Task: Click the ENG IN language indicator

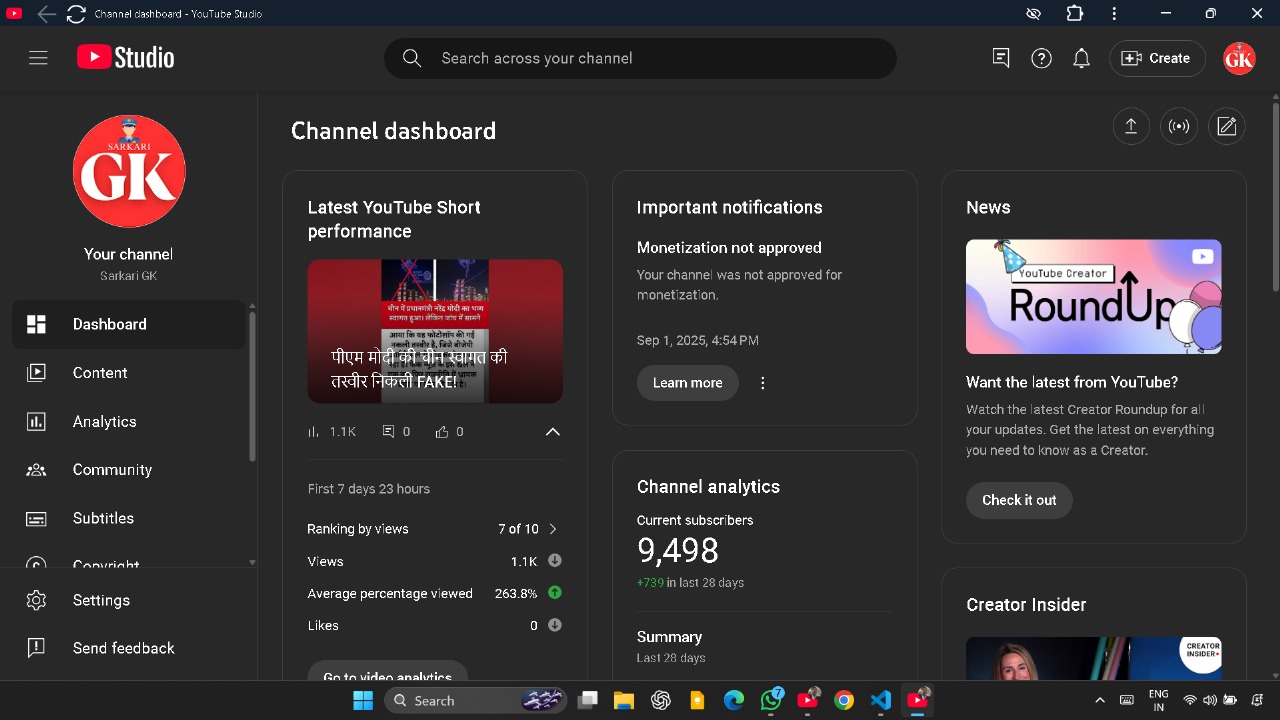Action: [1158, 700]
